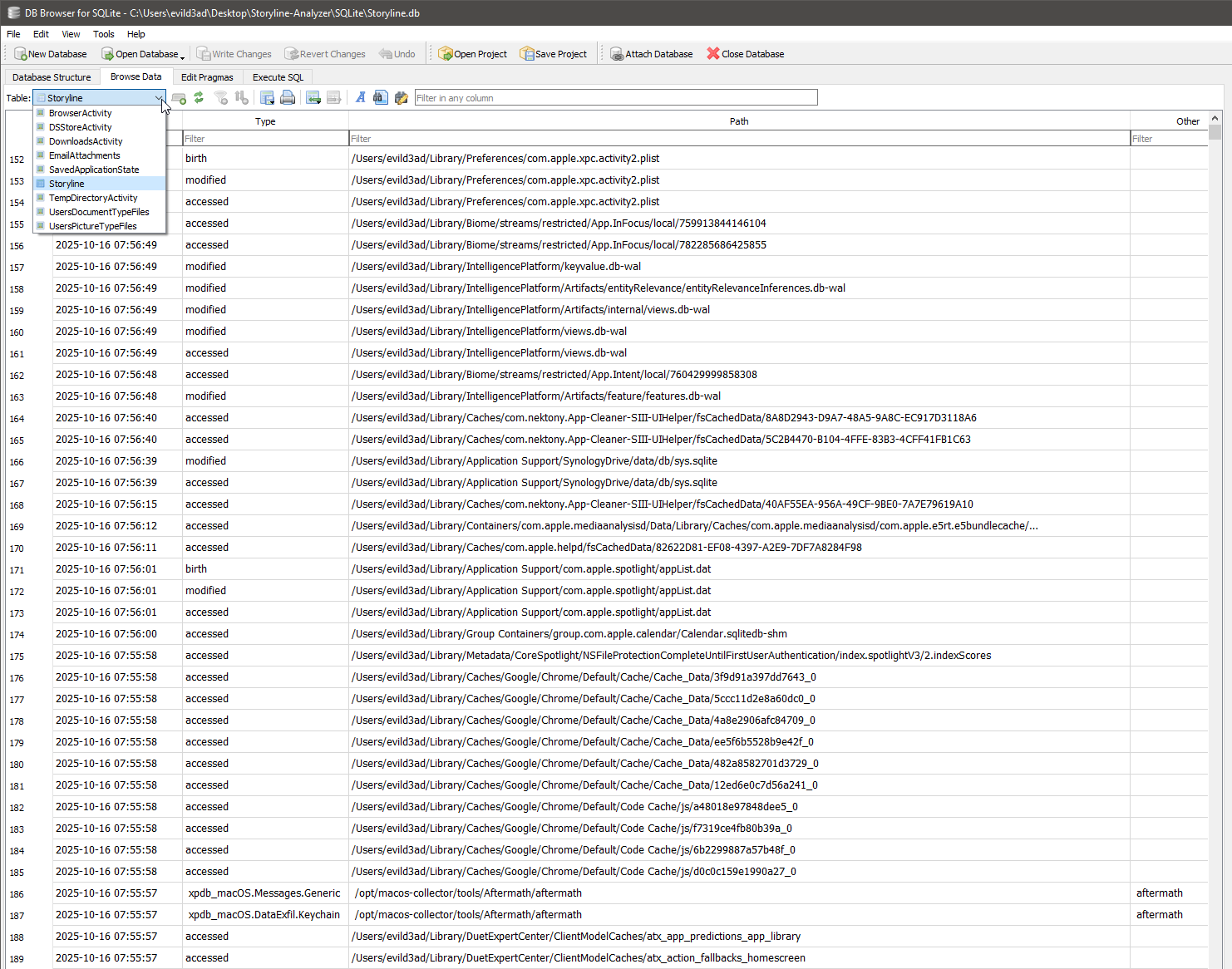Clear all filters using the funnel icon

[221, 97]
